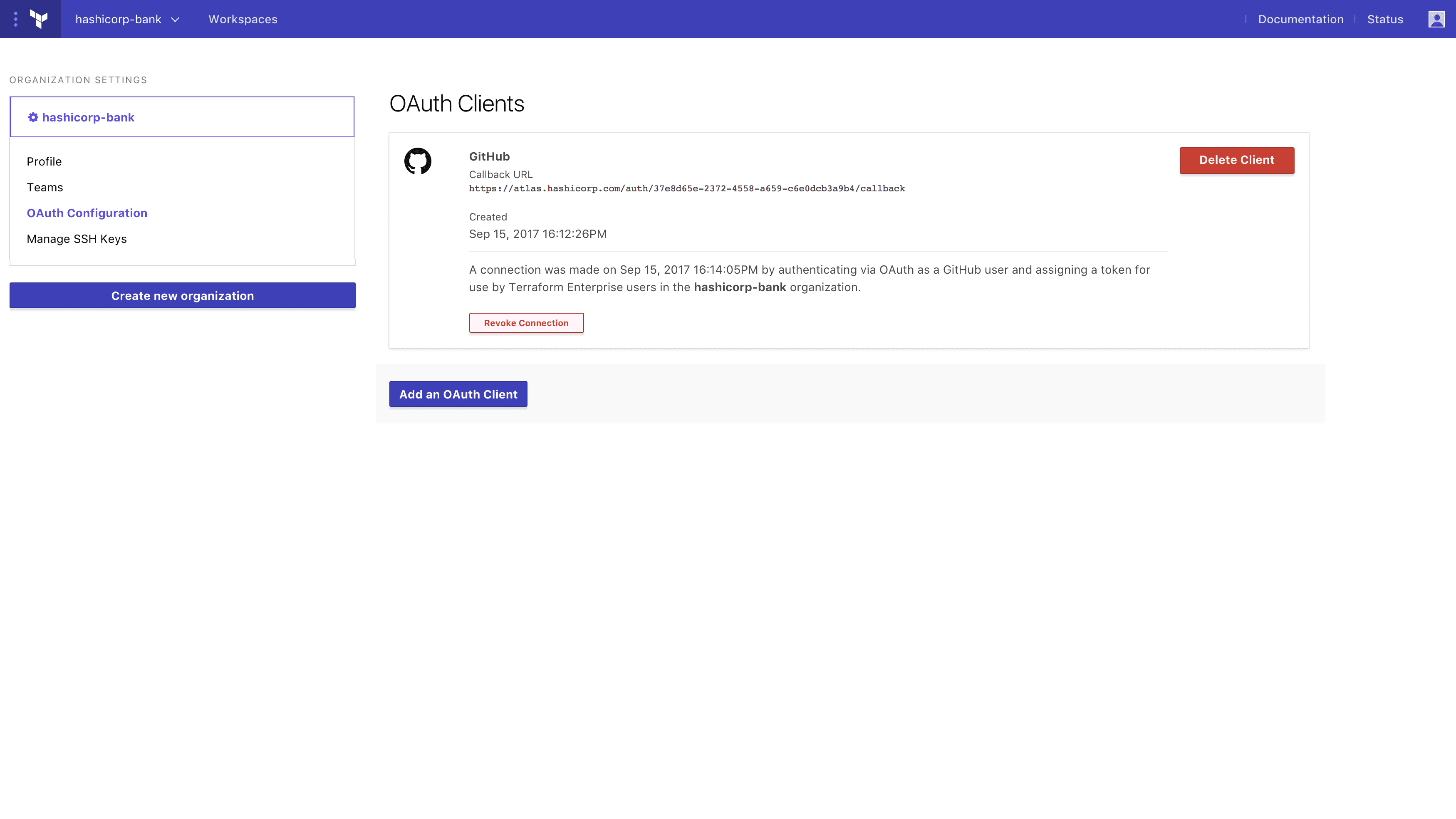Click the GitHub octocat icon

coord(418,162)
